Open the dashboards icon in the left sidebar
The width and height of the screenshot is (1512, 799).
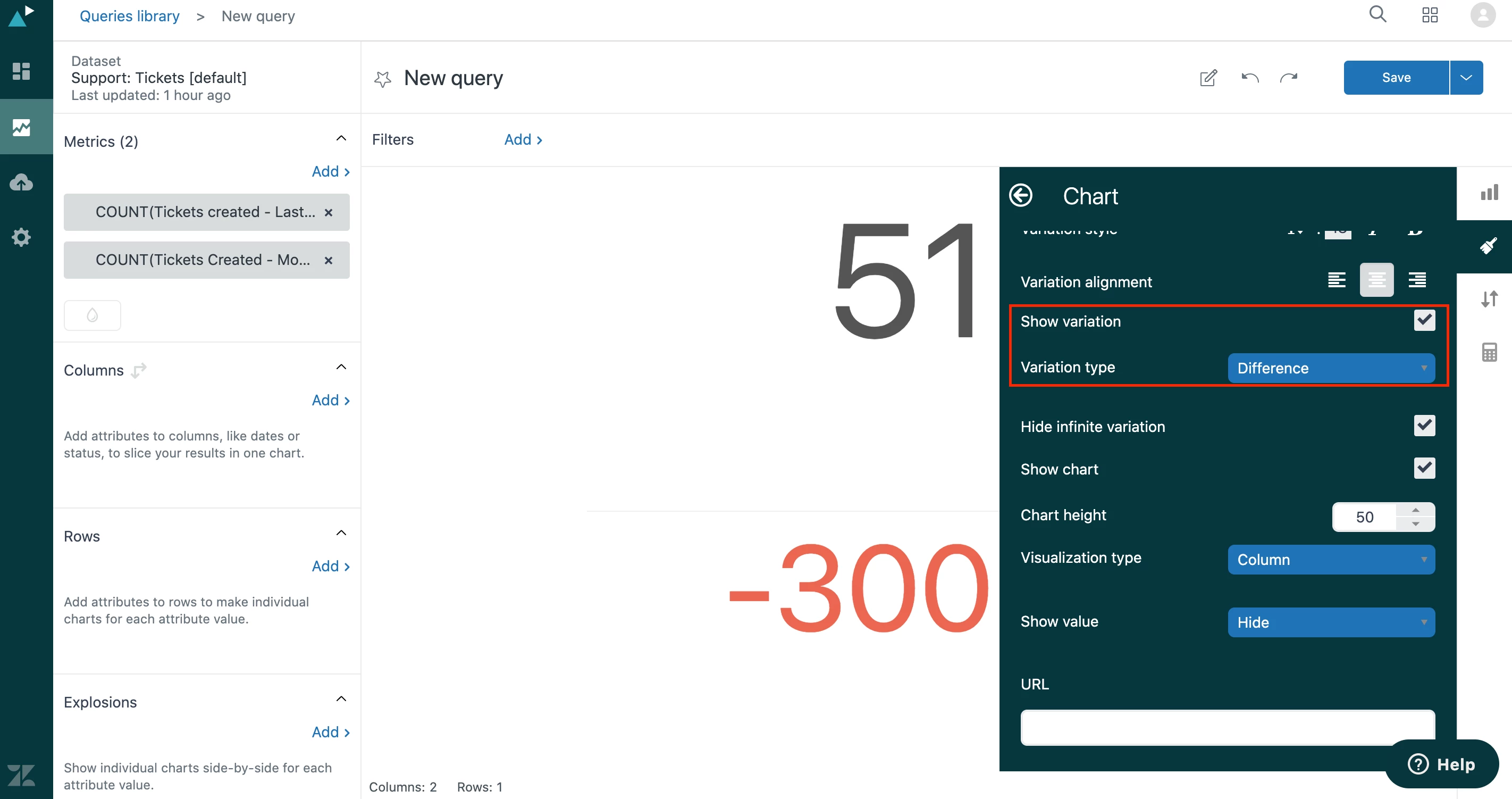[x=21, y=71]
